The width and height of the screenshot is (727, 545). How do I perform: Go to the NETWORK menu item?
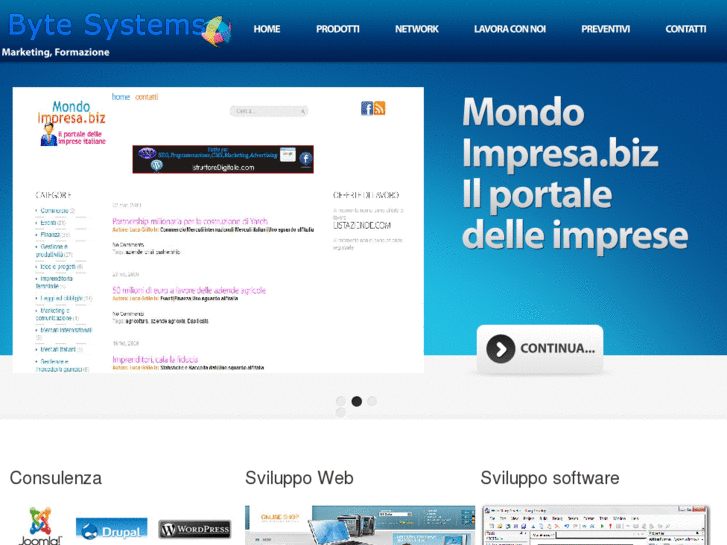pyautogui.click(x=416, y=29)
